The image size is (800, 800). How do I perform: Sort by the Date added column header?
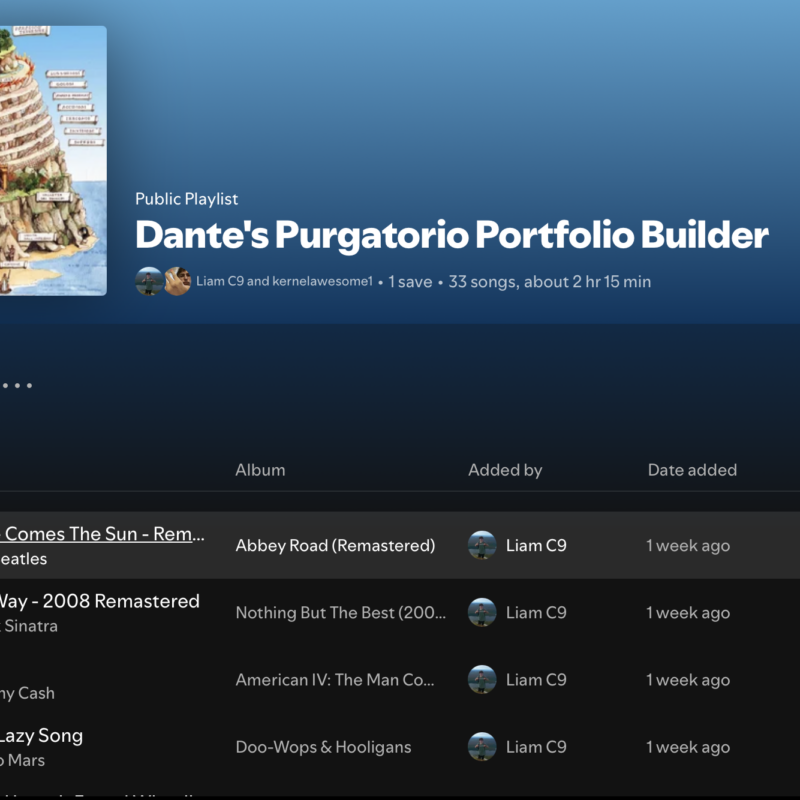[x=692, y=470]
